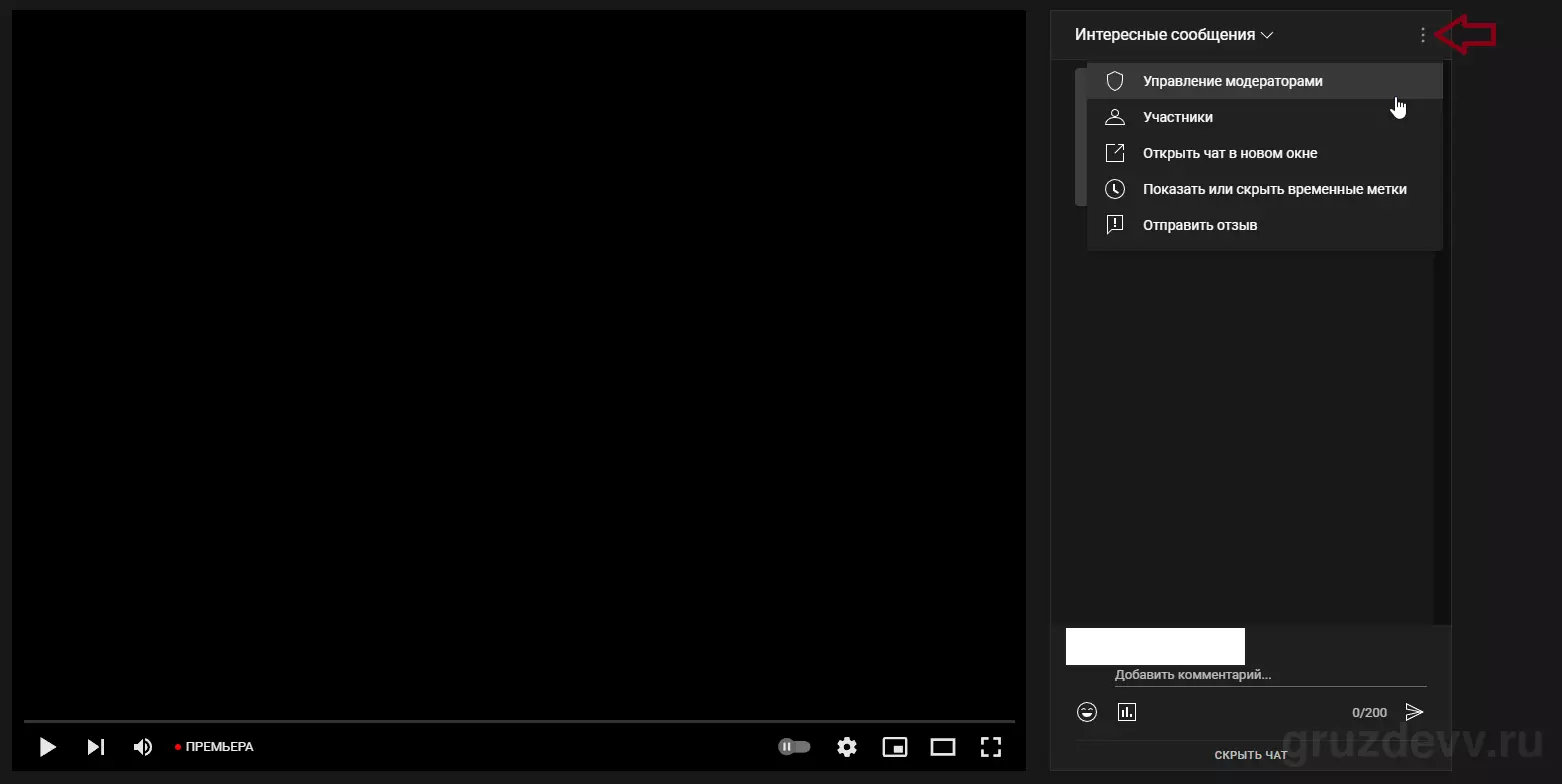1562x784 pixels.
Task: Select Управление модераторами menu item
Action: click(1265, 81)
